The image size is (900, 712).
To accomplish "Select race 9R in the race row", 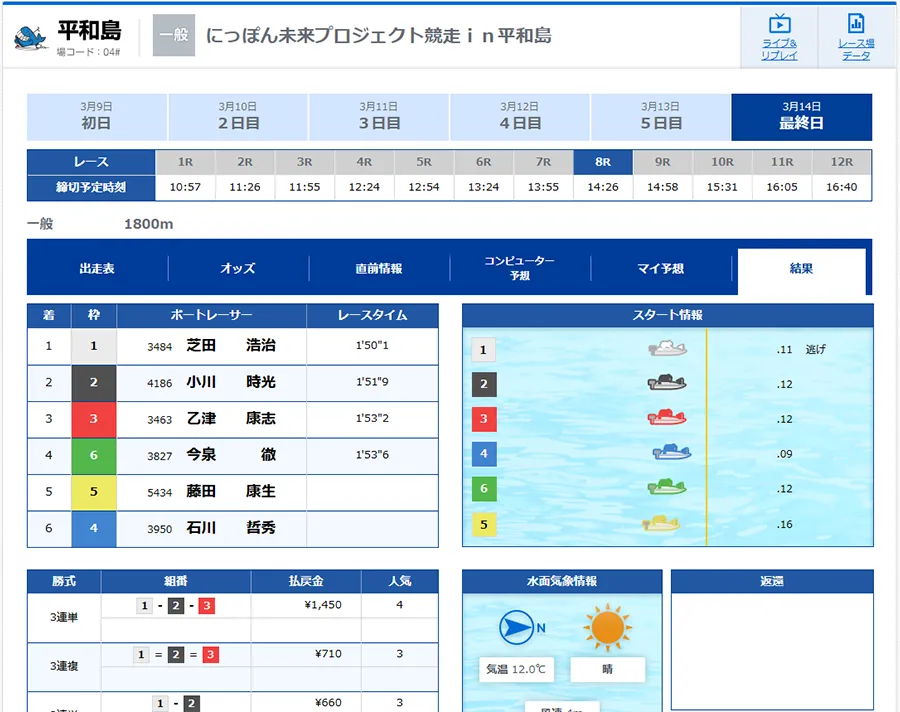I will coord(662,162).
